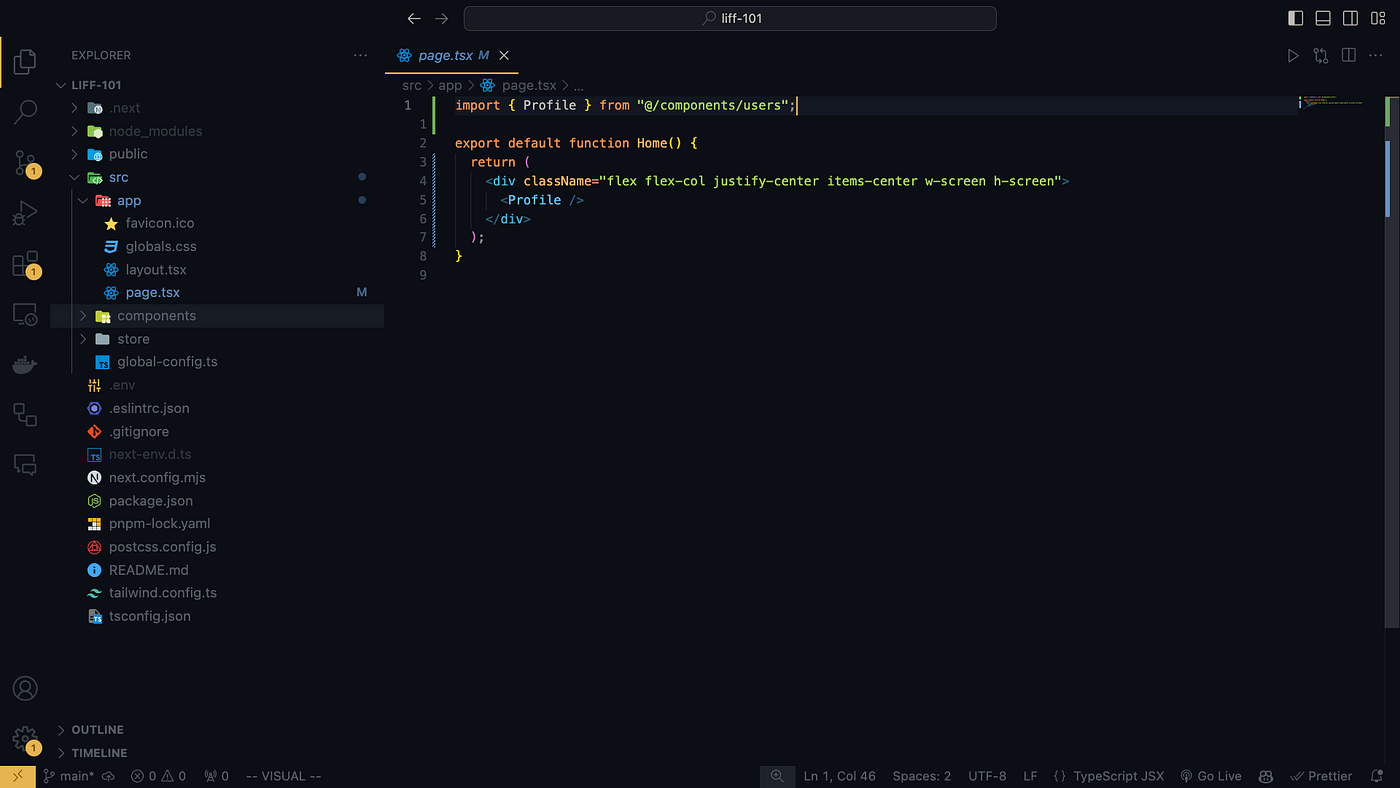Open the Docker view
Image resolution: width=1400 pixels, height=788 pixels.
point(25,365)
